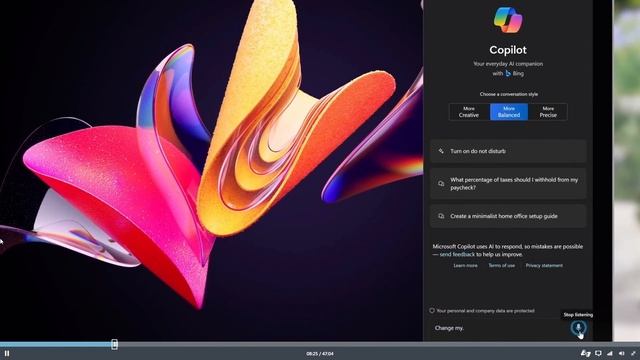
Task: Click the chat icon beside the taxes suggestion
Action: (x=441, y=184)
